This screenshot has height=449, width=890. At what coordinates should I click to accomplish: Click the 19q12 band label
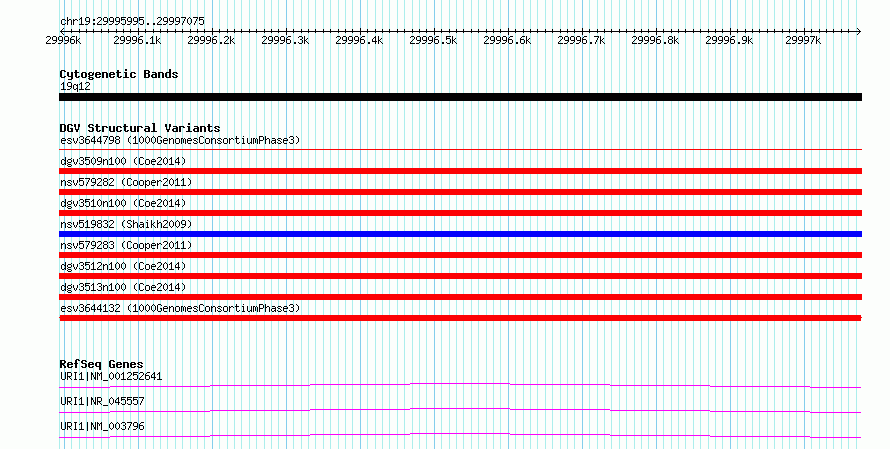(x=75, y=86)
